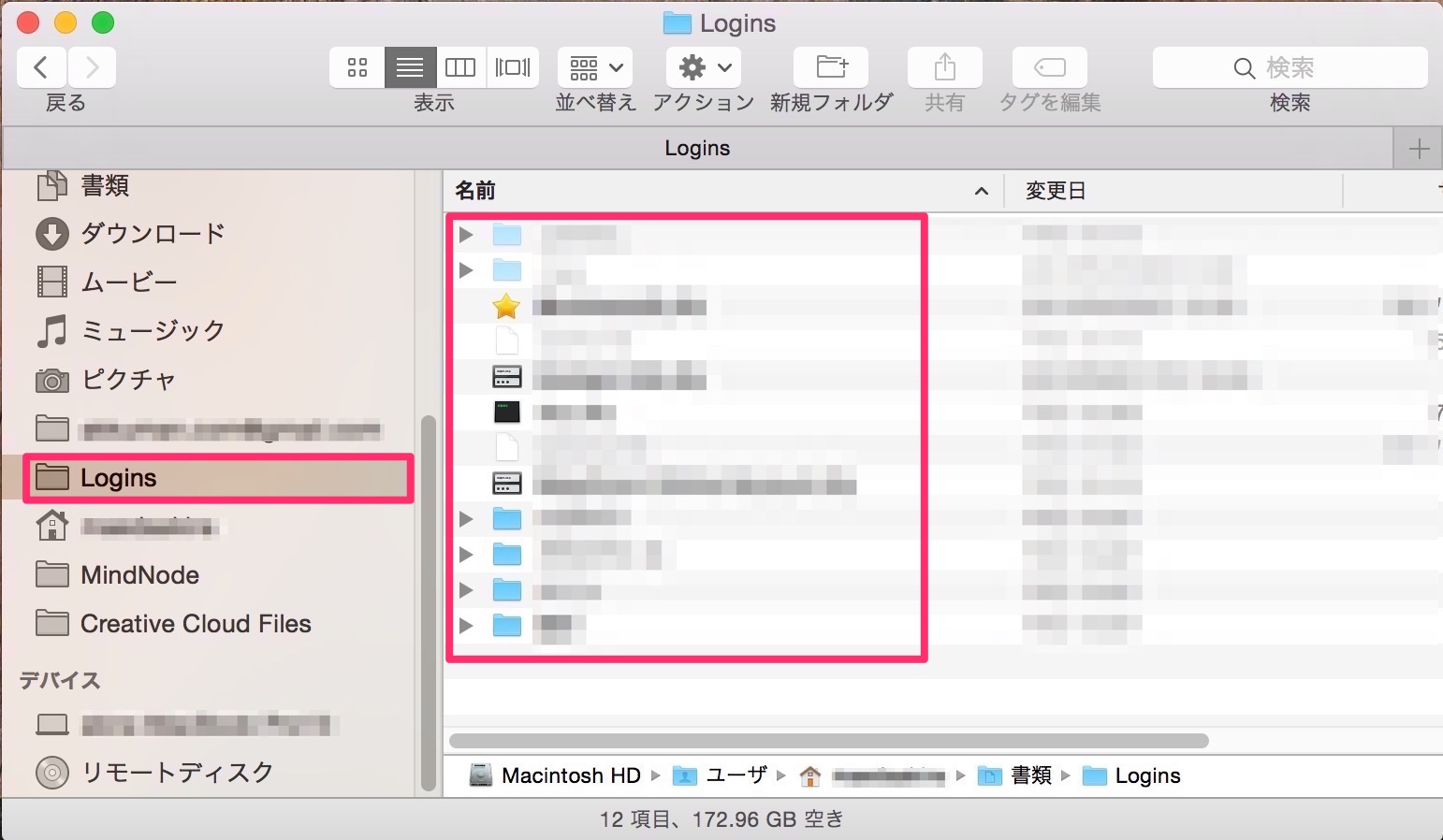
Task: Click the 共有 share icon
Action: (x=945, y=67)
